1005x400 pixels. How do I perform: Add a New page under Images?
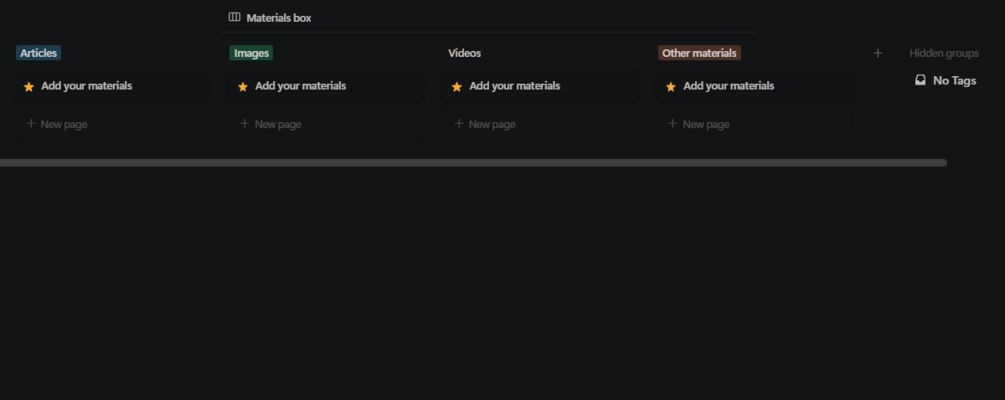click(x=277, y=124)
